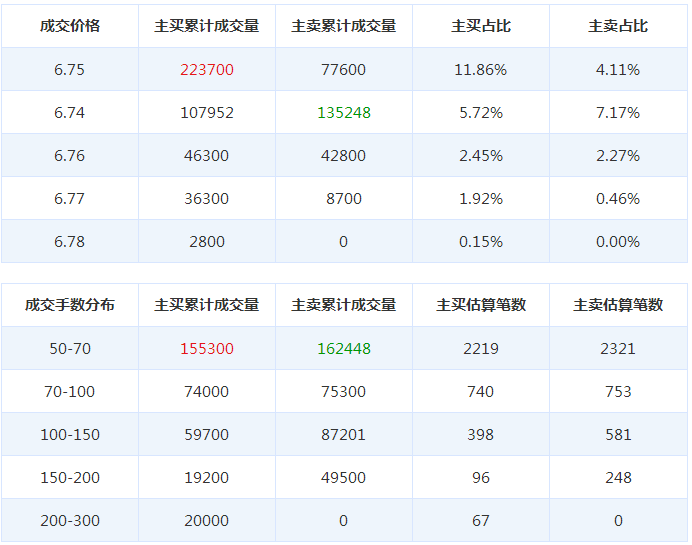Viewport: 692px width, 545px height.
Task: Click the red value 155300
Action: click(x=207, y=349)
